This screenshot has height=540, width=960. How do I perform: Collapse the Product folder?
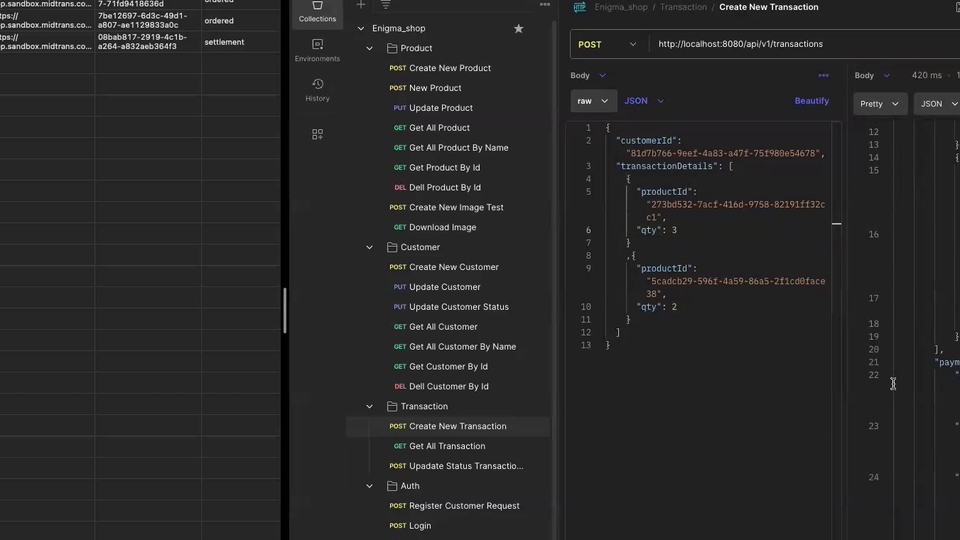(x=369, y=48)
